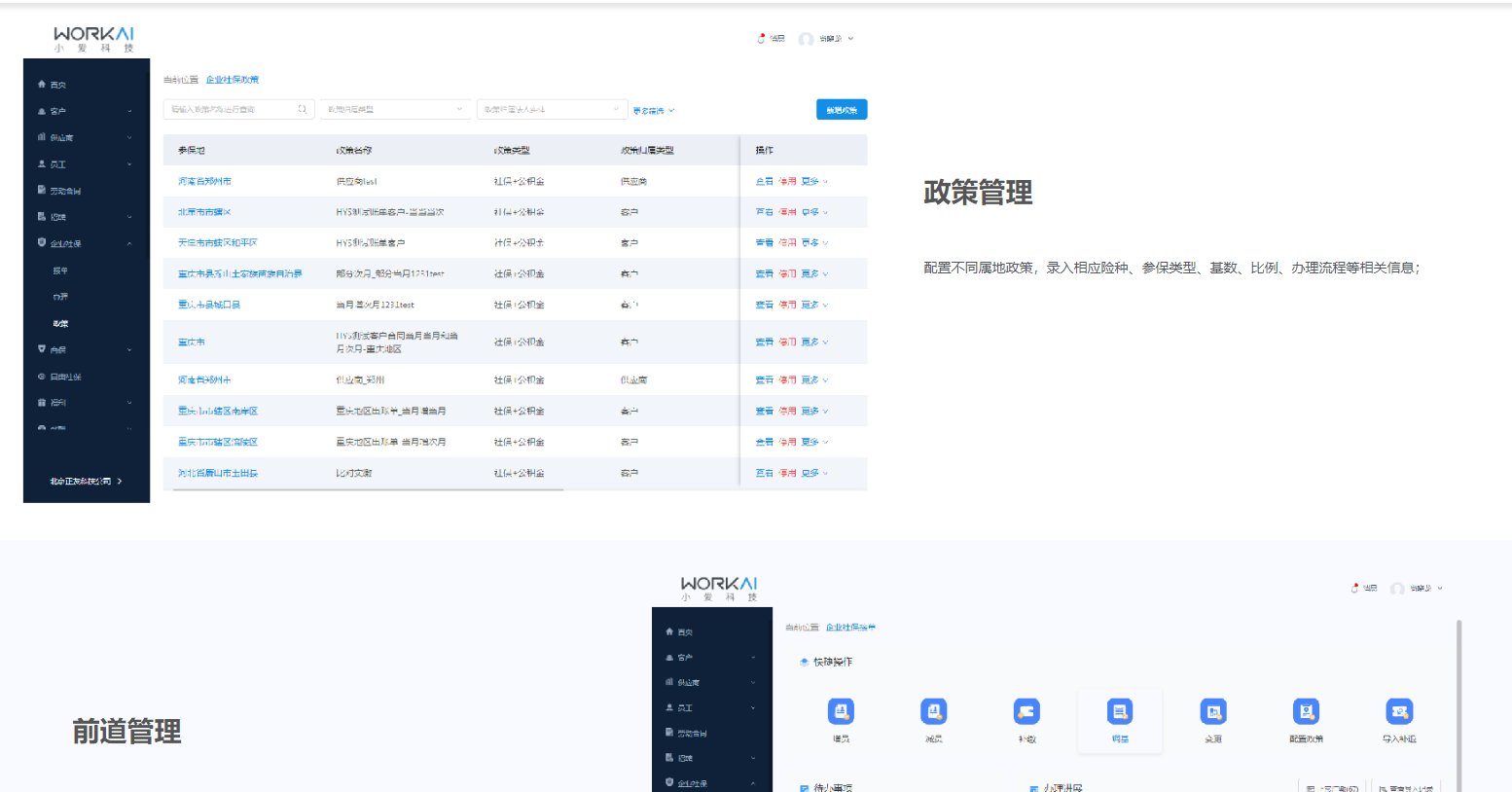Click the 供应商 icon in top sidebar
Image resolution: width=1512 pixels, height=792 pixels.
[x=42, y=137]
